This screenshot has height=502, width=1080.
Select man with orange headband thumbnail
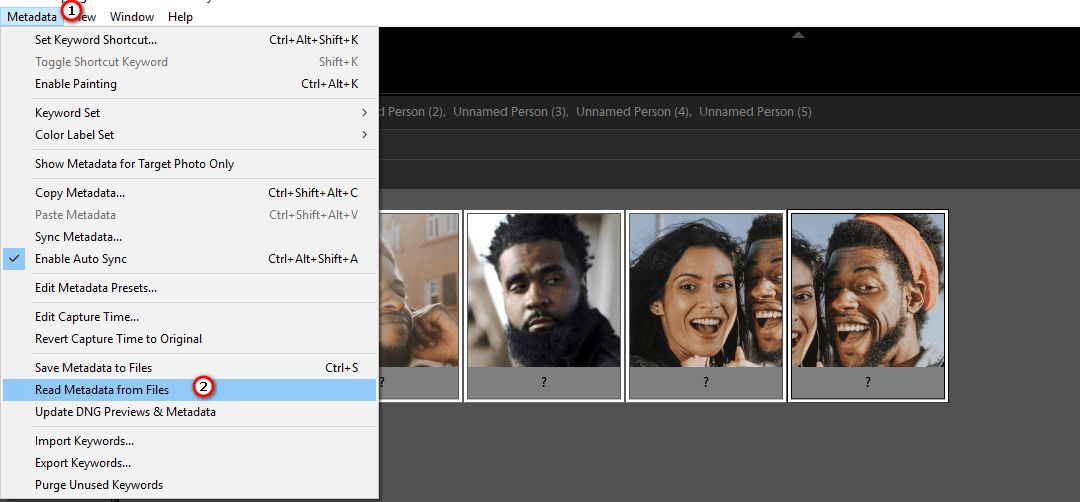pos(867,290)
